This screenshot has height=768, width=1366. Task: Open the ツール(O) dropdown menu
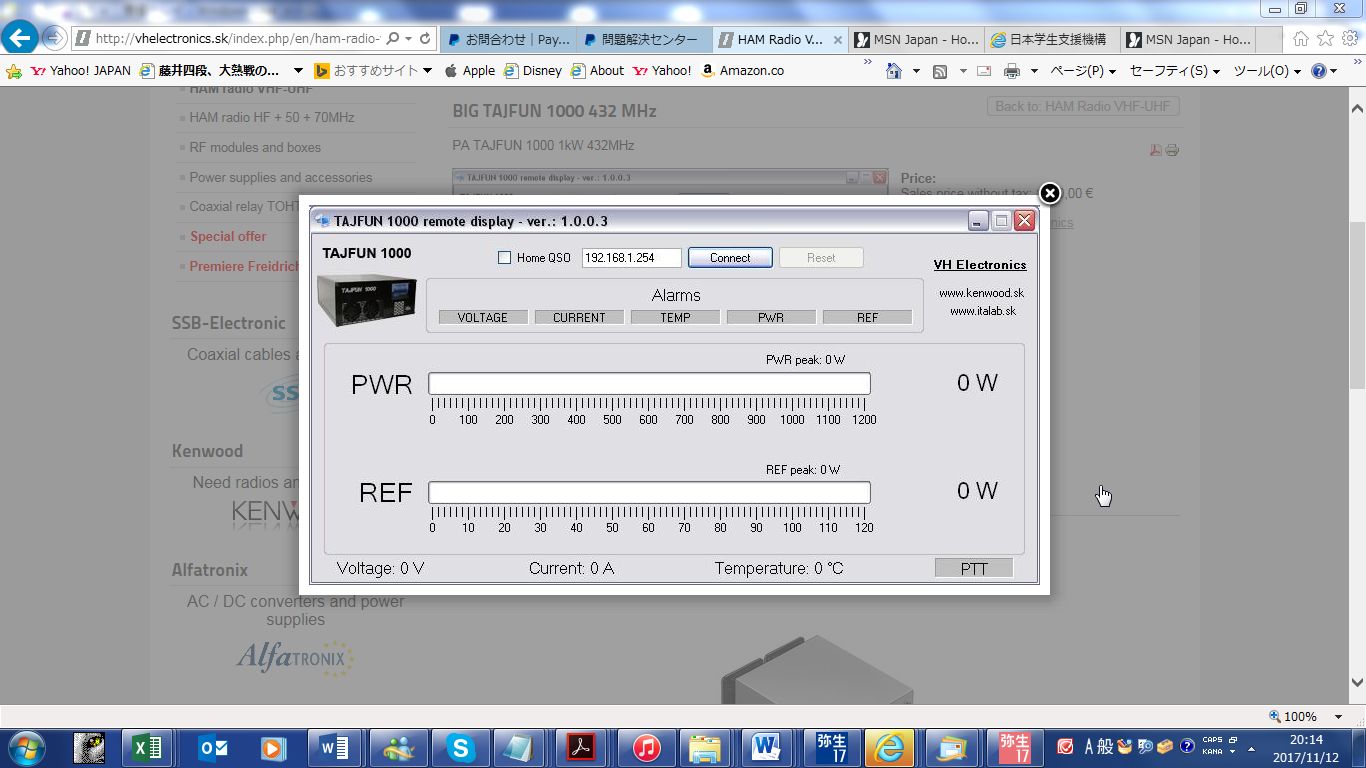coord(1266,71)
